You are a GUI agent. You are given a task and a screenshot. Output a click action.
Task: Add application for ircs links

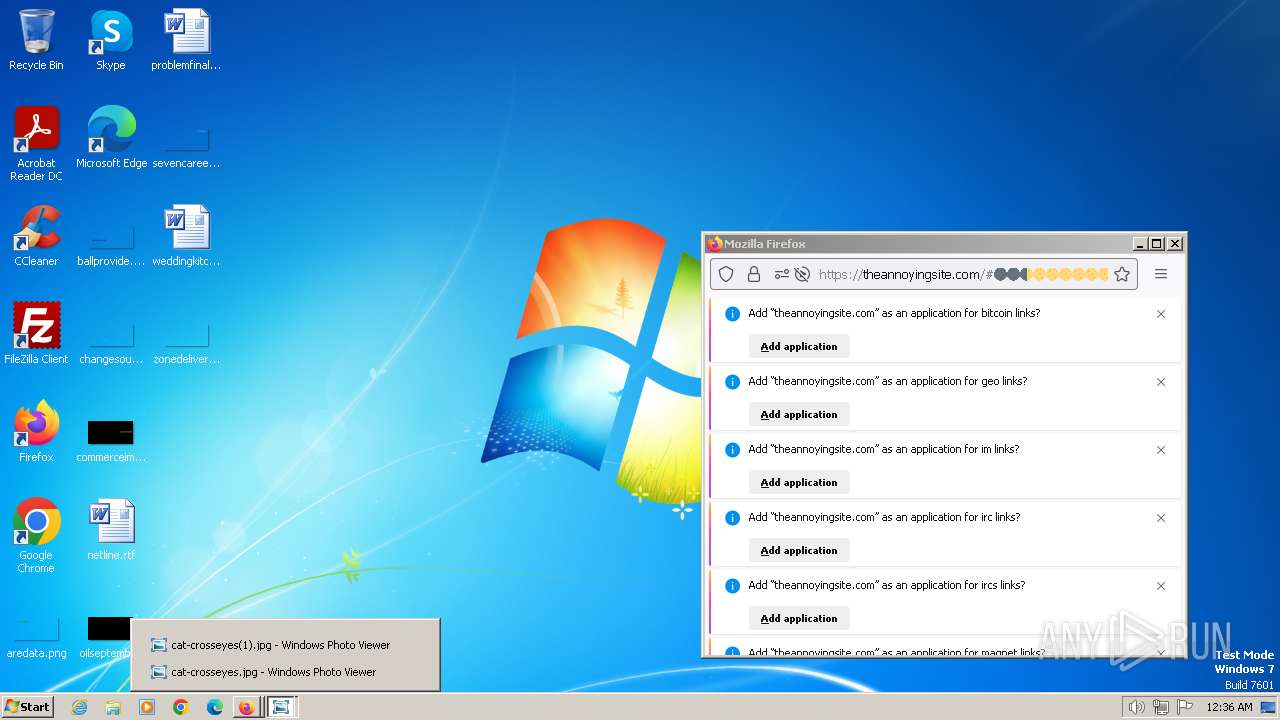pyautogui.click(x=799, y=618)
